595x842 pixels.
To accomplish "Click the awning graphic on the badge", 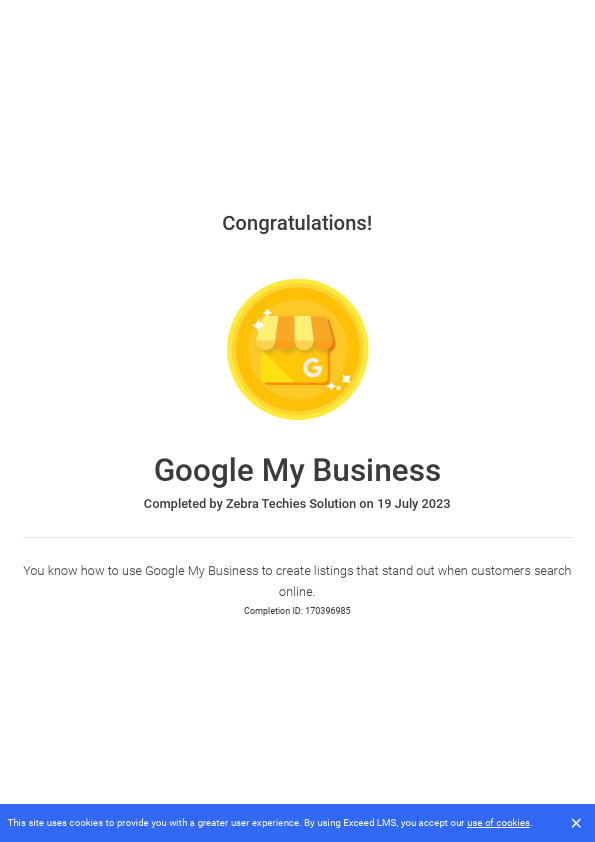I will (x=296, y=331).
